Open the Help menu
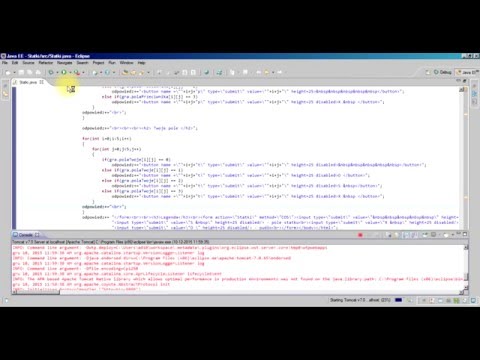Image resolution: width=480 pixels, height=360 pixels. [142, 63]
